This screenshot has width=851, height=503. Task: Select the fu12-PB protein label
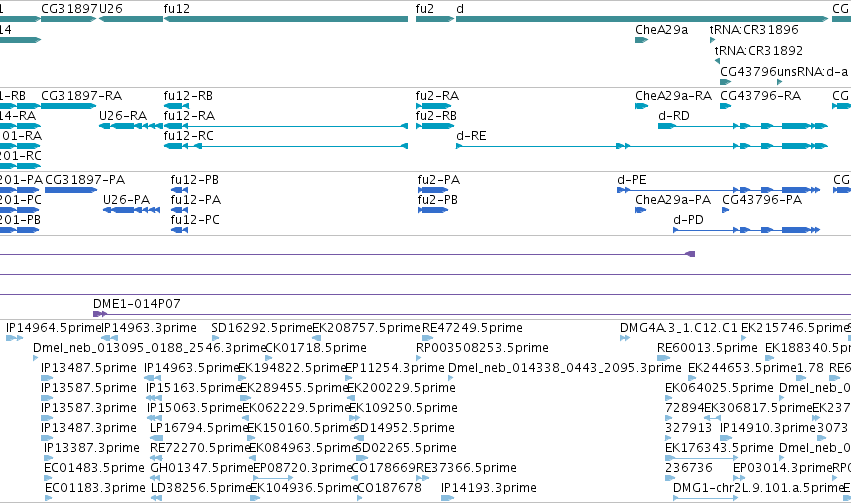(195, 180)
